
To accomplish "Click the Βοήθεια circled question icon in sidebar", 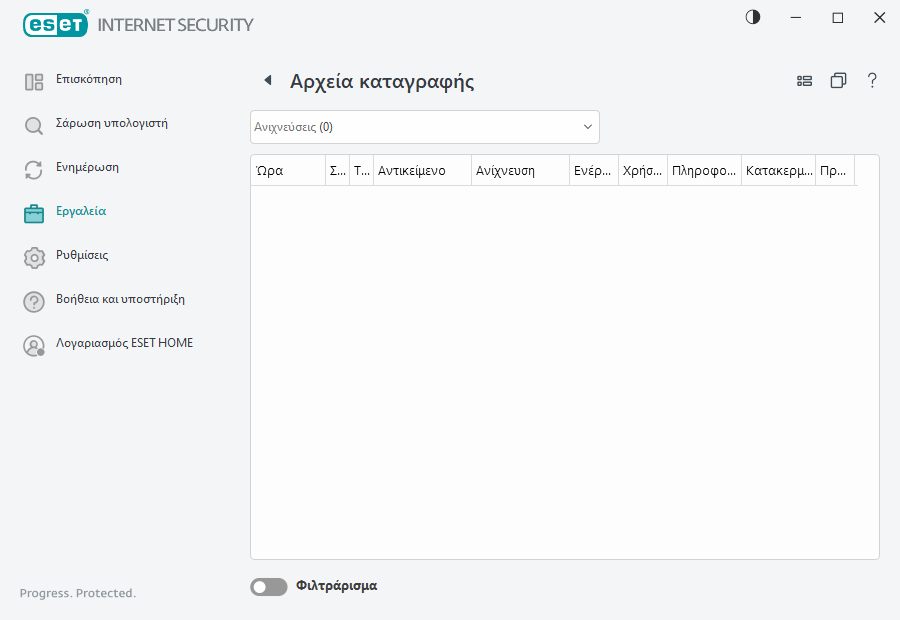I will pos(33,300).
